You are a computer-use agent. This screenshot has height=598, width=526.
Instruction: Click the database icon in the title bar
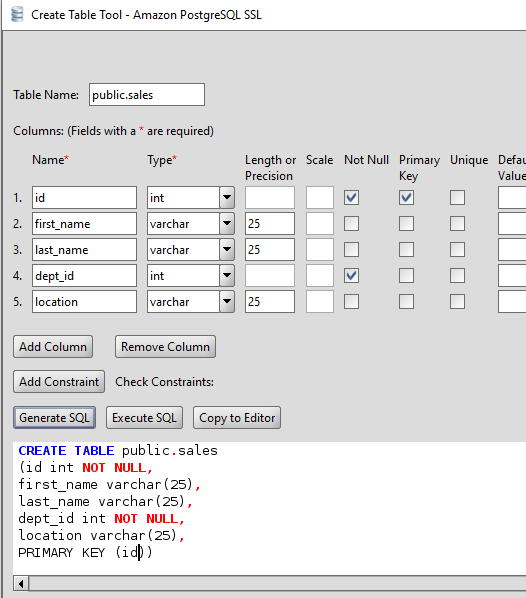(x=17, y=14)
